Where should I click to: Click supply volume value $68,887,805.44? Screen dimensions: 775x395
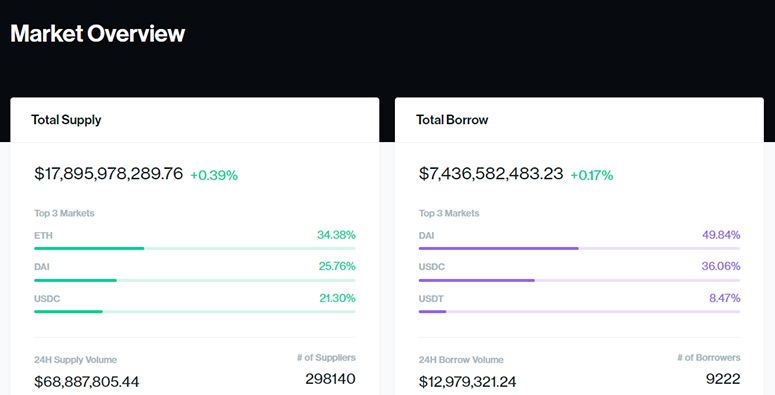tap(86, 382)
